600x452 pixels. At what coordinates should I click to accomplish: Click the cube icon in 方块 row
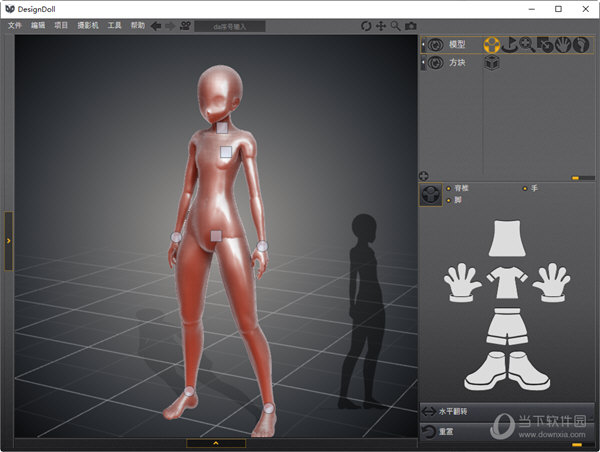tap(492, 63)
